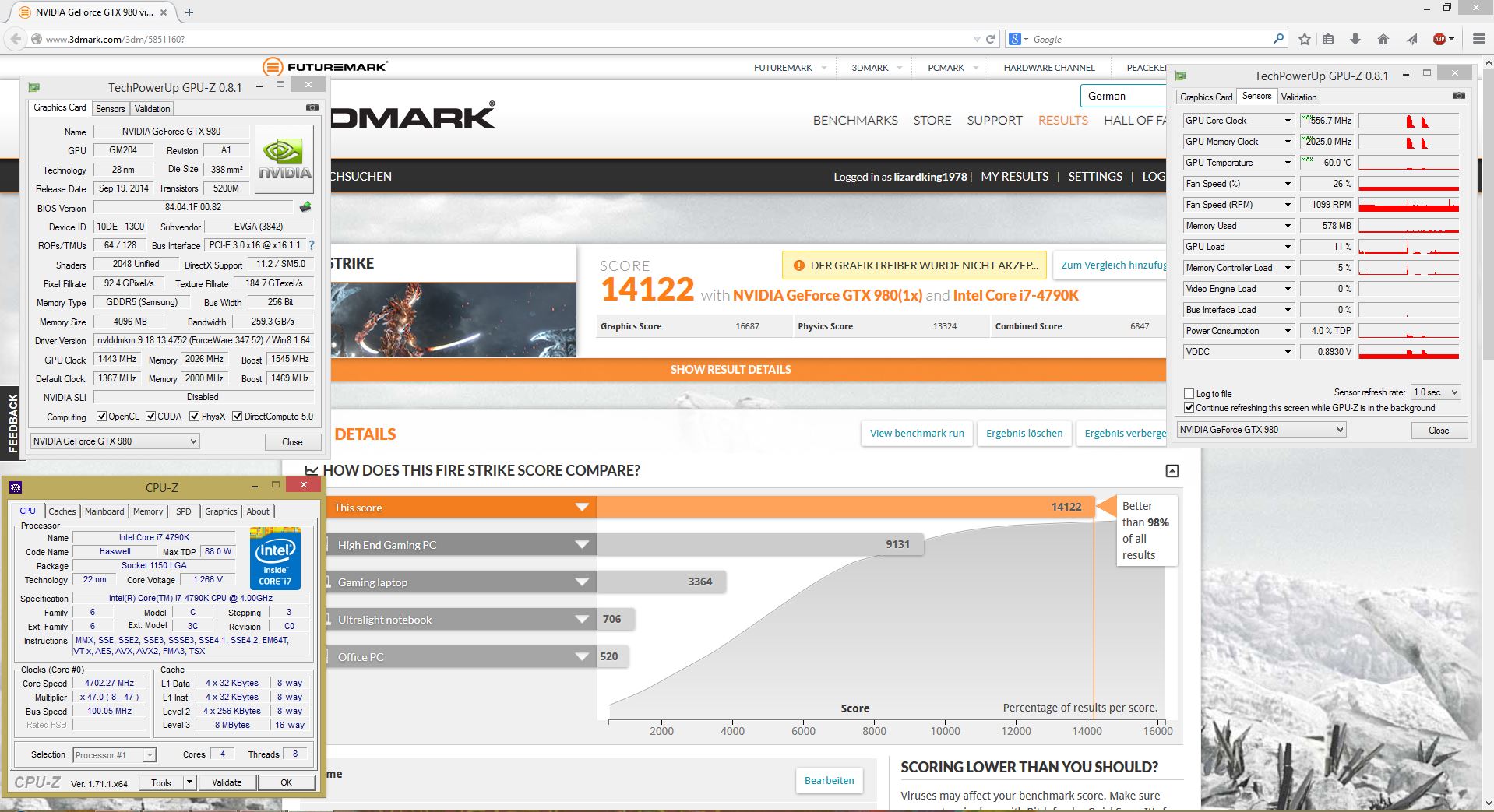The height and width of the screenshot is (812, 1494).
Task: Go to the browser home page icon
Action: pos(1383,39)
